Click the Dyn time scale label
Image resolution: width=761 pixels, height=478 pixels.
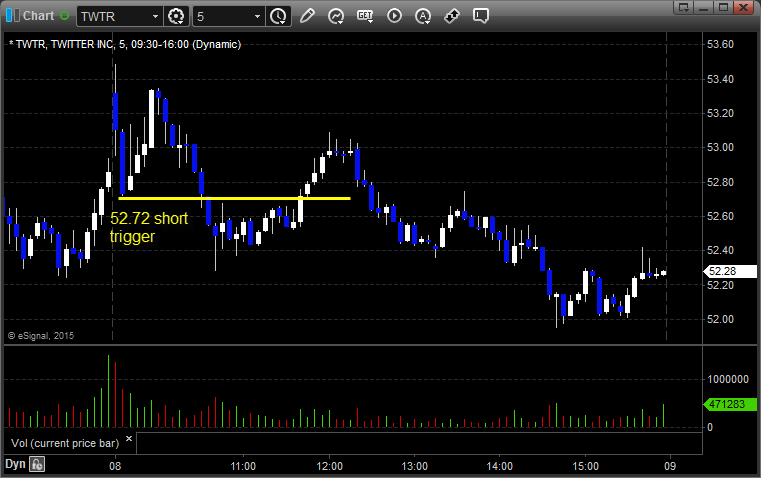(15, 464)
